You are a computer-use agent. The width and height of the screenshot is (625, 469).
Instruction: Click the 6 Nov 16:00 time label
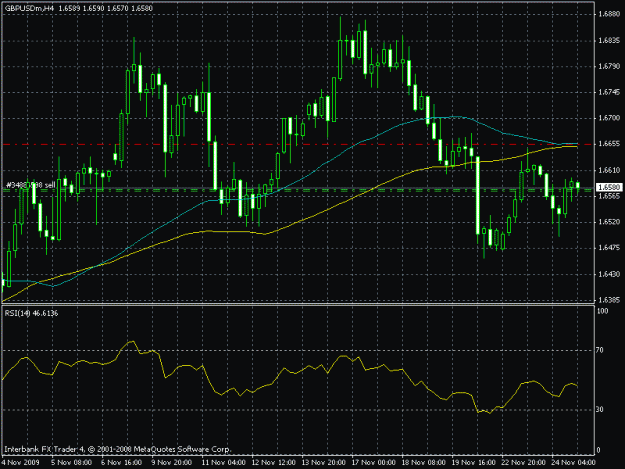[x=121, y=462]
